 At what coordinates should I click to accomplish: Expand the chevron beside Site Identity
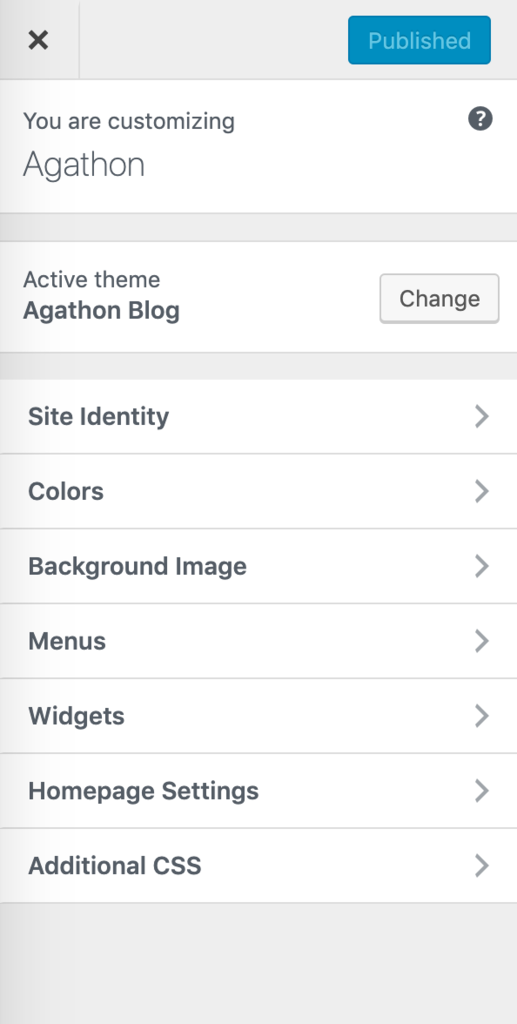pyautogui.click(x=482, y=417)
